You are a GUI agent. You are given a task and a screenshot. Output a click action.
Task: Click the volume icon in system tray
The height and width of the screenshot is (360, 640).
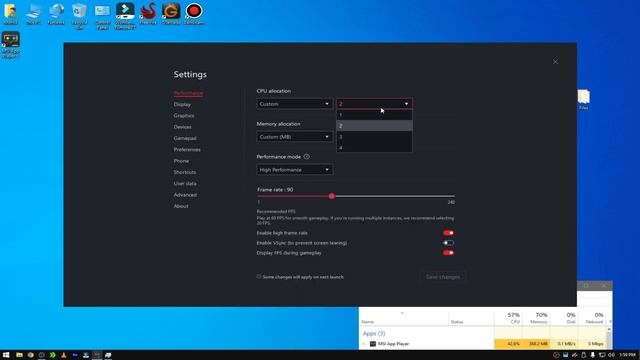pos(611,355)
